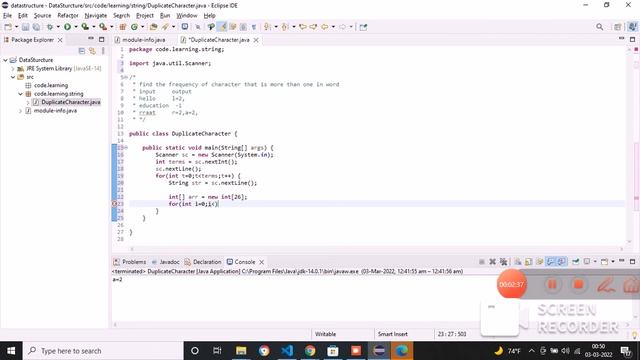Click the Previous Annotation toolbar icon
Image resolution: width=640 pixels, height=360 pixels.
(x=285, y=27)
